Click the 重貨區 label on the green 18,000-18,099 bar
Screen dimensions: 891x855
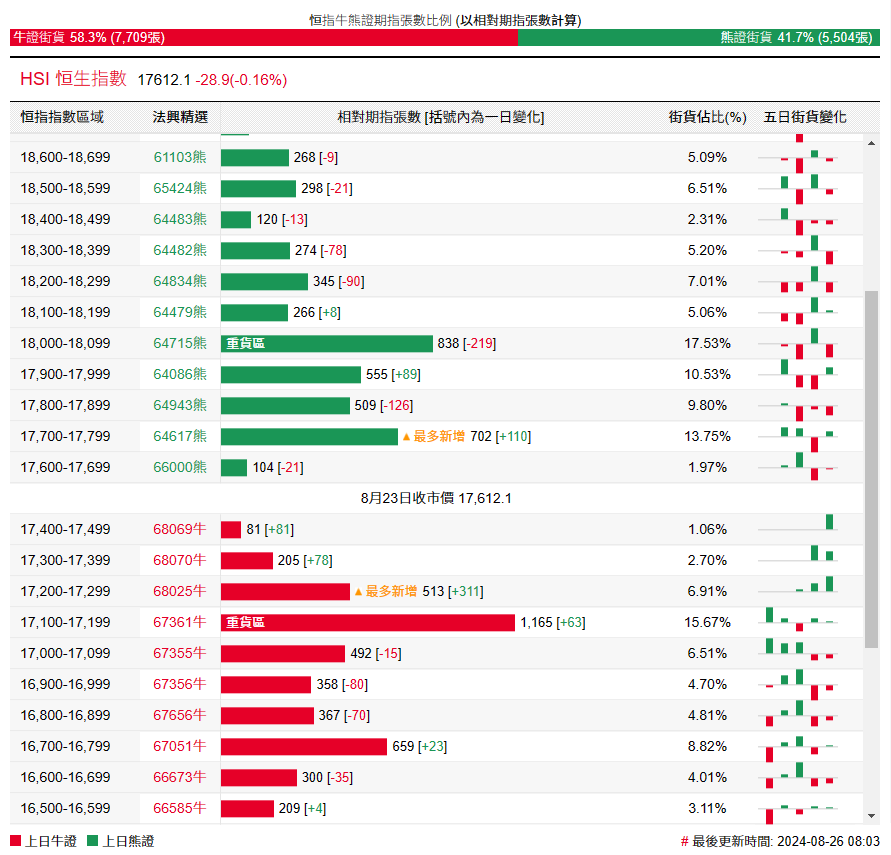pyautogui.click(x=246, y=344)
